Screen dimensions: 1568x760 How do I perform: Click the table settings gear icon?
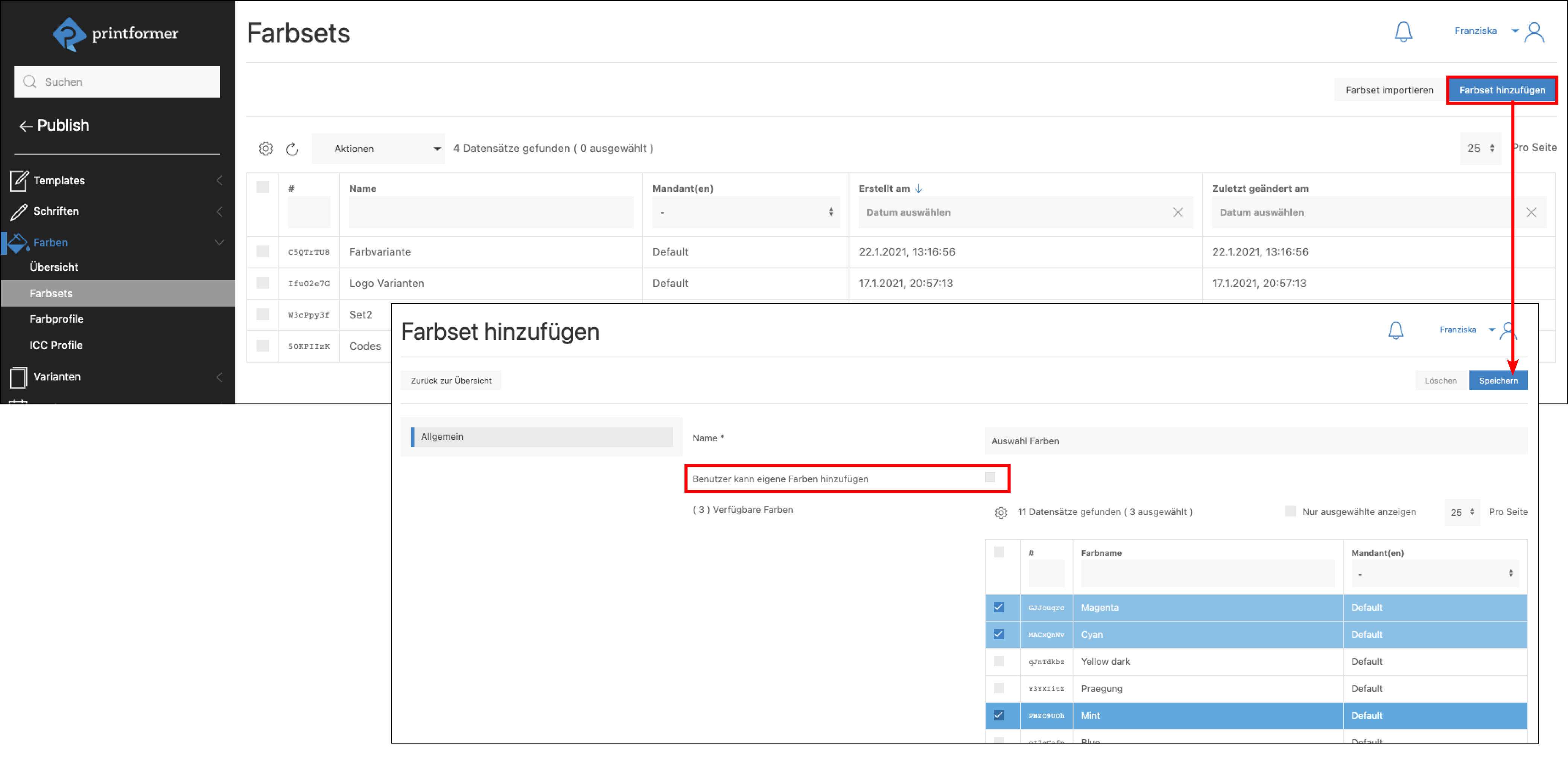pyautogui.click(x=265, y=149)
